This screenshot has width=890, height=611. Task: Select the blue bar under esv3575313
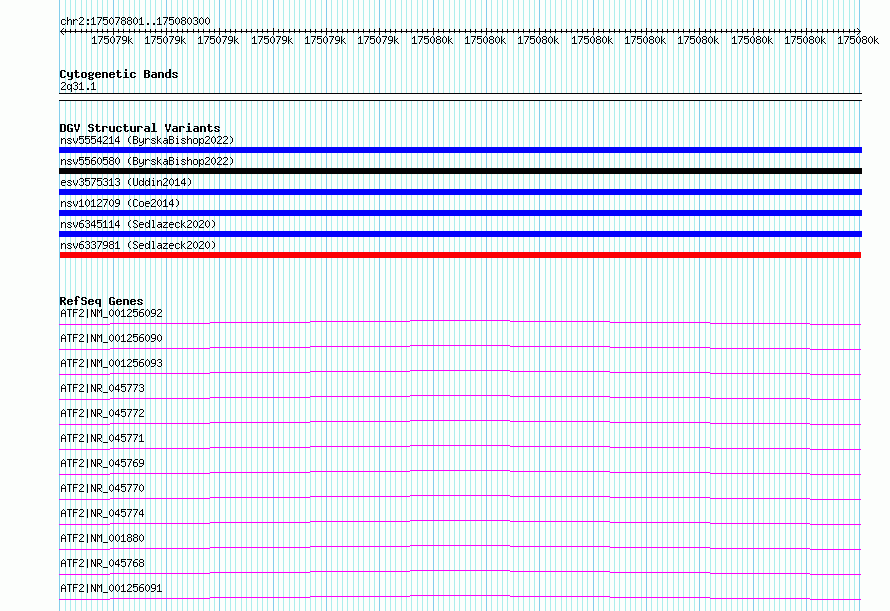pyautogui.click(x=460, y=192)
